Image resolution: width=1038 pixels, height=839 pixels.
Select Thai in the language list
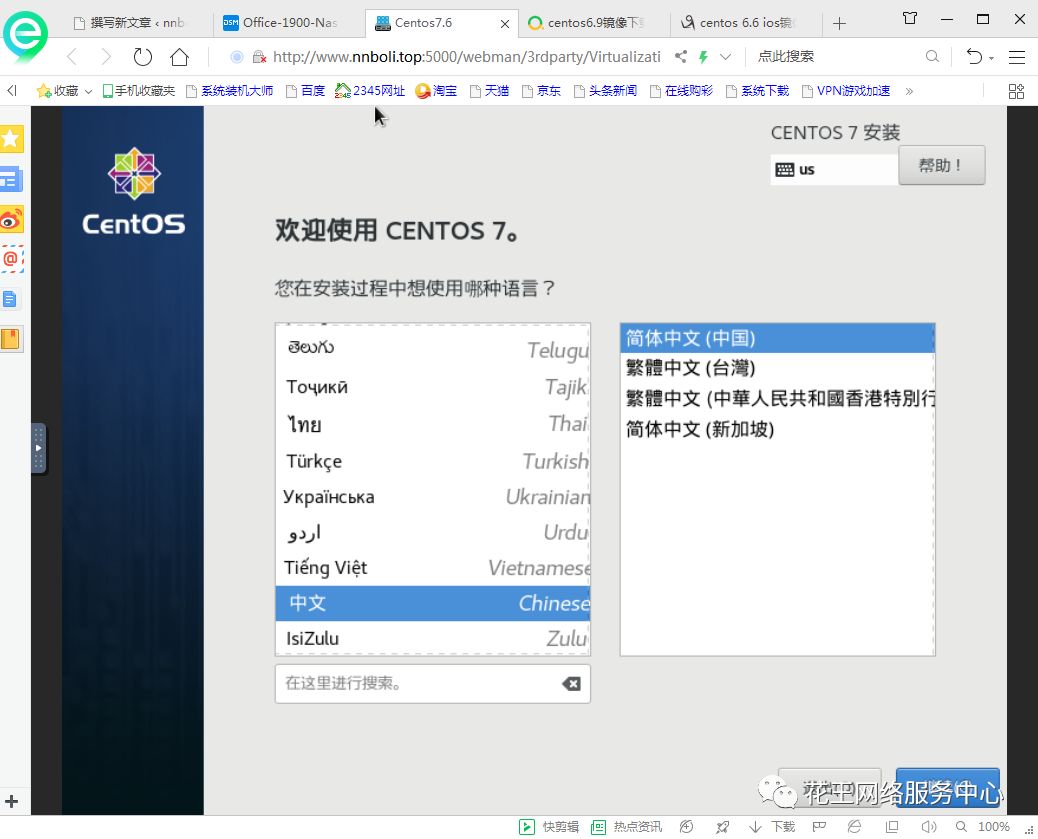pyautogui.click(x=432, y=424)
